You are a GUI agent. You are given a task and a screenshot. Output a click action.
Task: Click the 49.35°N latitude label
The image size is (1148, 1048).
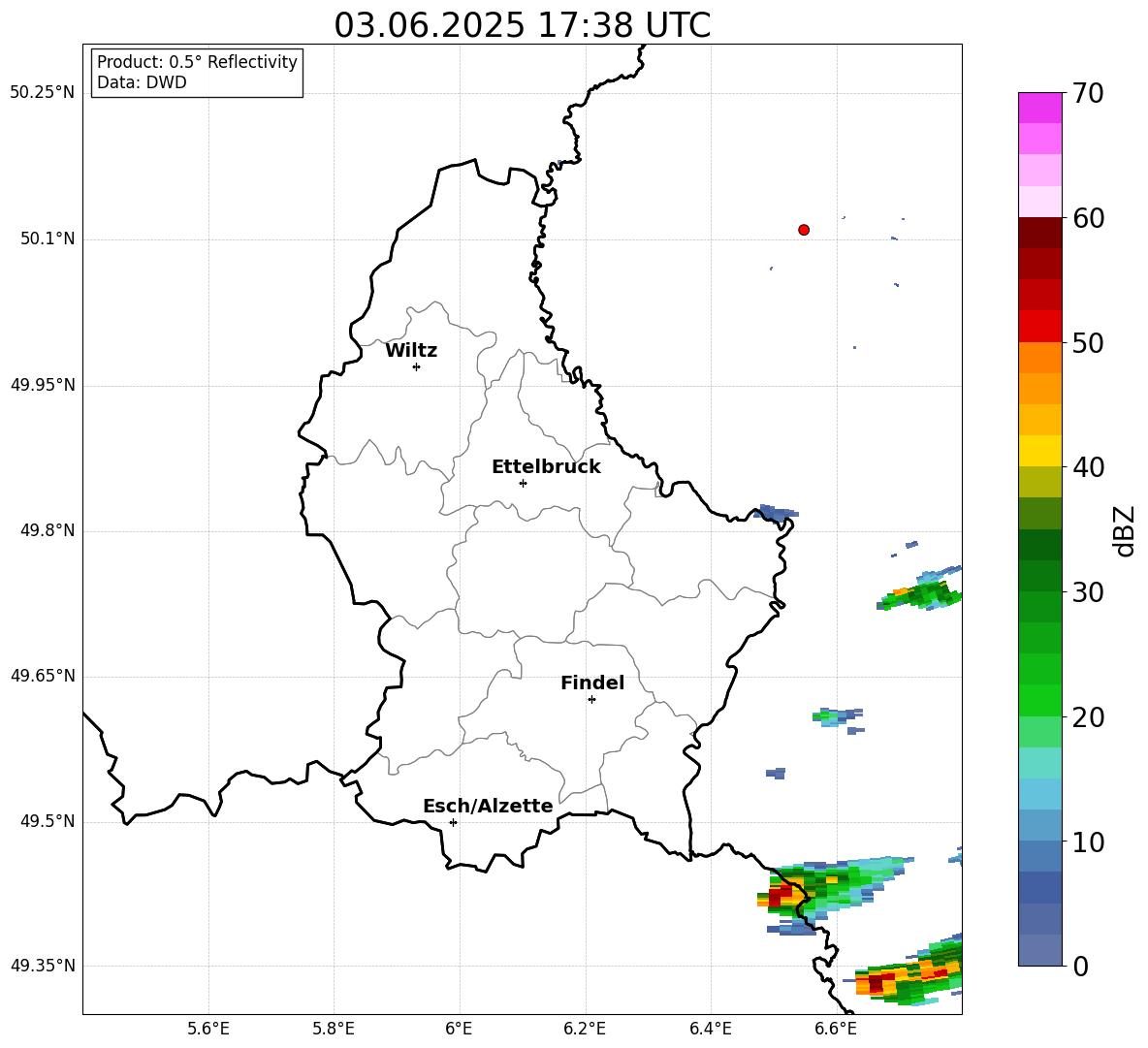[x=42, y=966]
